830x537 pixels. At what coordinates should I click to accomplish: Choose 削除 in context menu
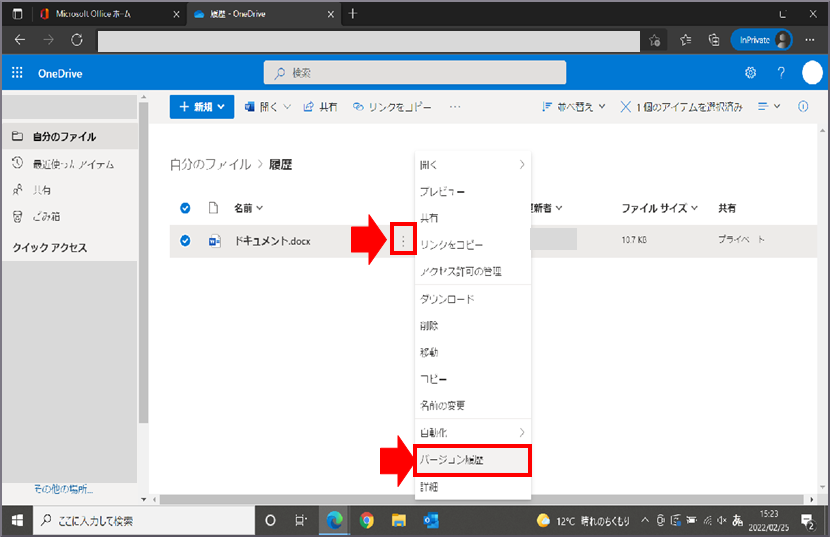tap(473, 326)
